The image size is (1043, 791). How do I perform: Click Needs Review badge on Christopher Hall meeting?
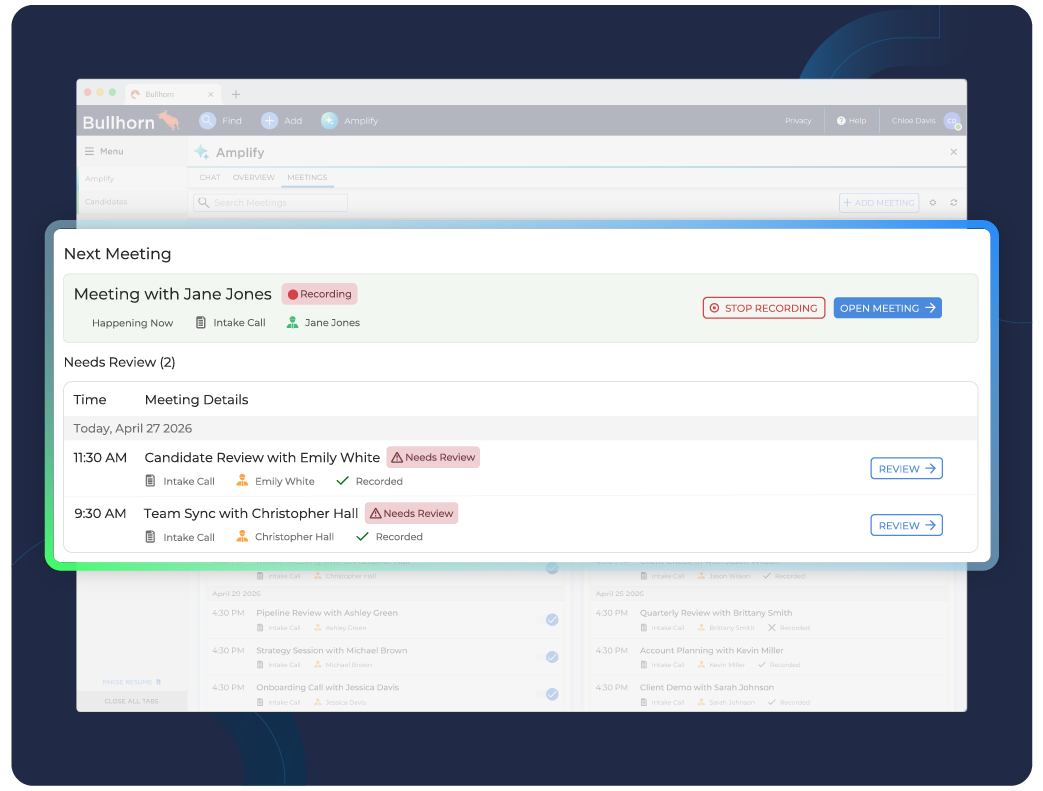click(x=411, y=513)
